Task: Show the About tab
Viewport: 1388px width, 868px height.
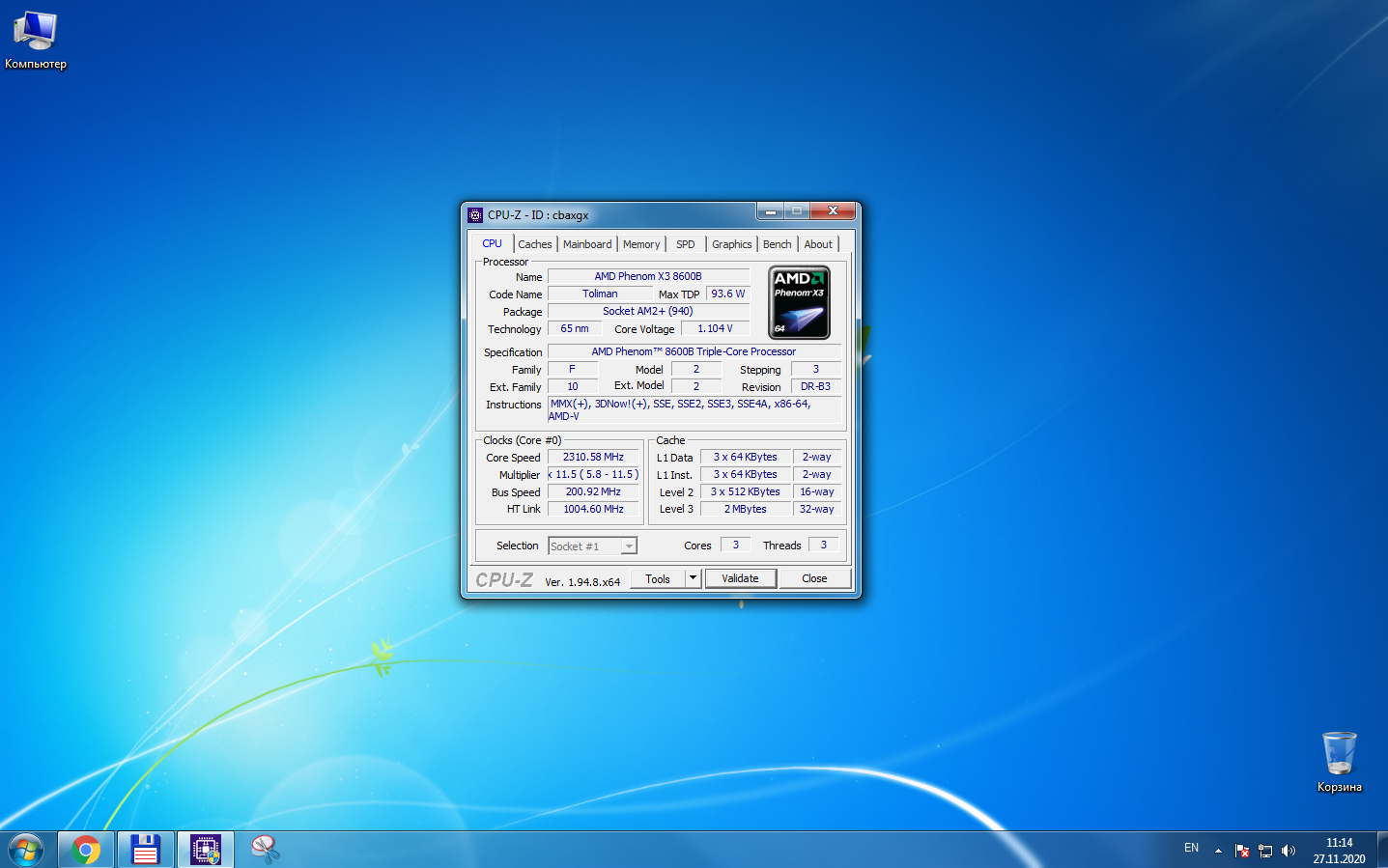Action: point(818,244)
